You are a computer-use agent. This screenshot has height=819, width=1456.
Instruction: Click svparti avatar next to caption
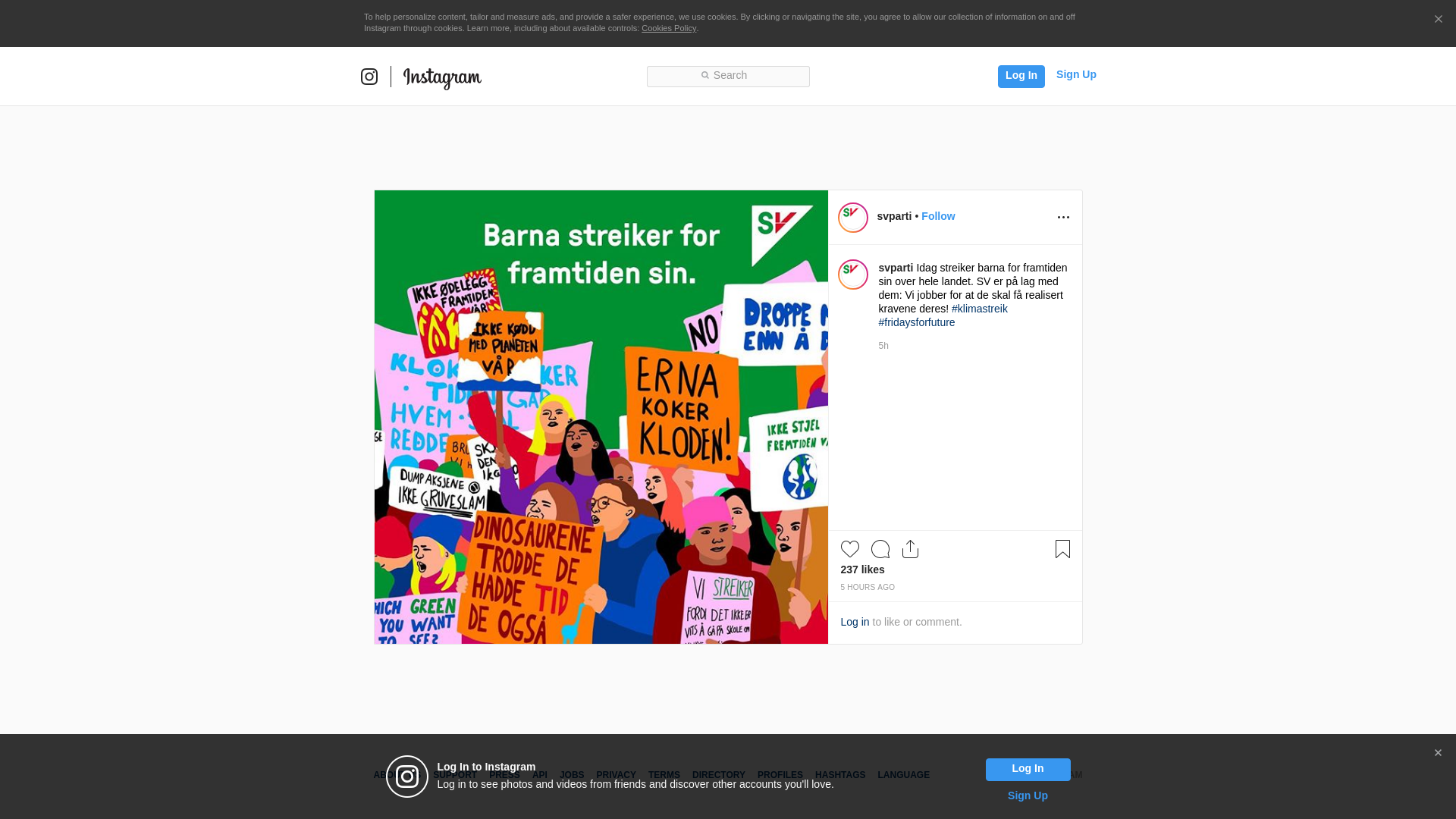853,275
